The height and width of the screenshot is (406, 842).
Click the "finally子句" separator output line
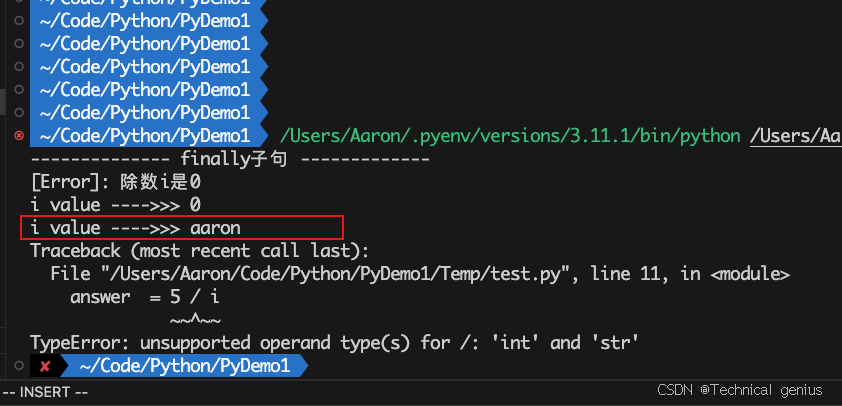pos(230,159)
